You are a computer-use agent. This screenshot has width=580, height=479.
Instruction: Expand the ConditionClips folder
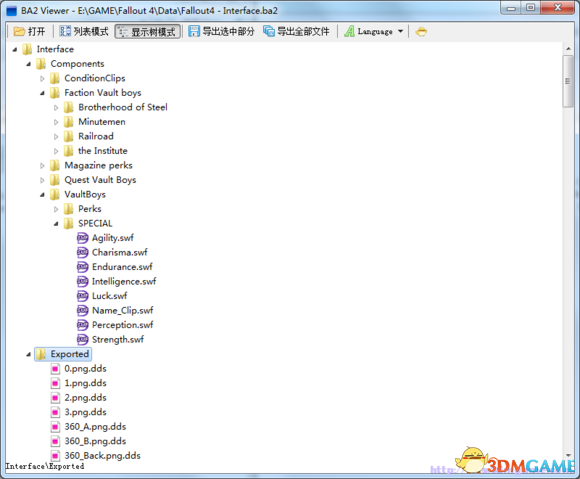click(x=42, y=78)
